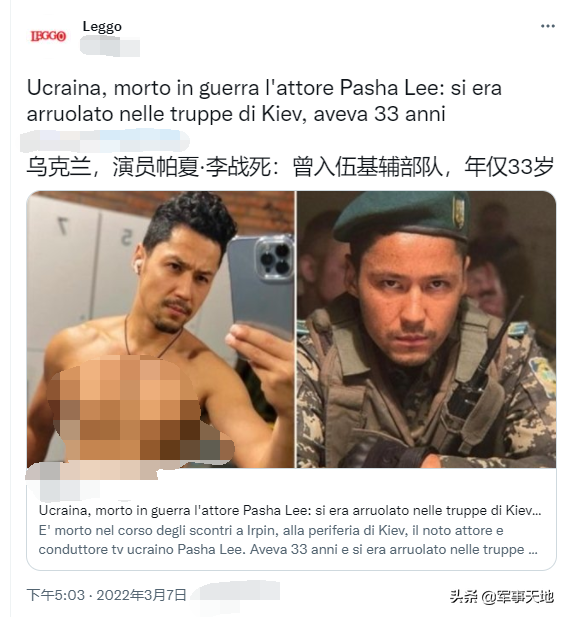Open the blurred link below the tweet text
The height and width of the screenshot is (617, 567).
[105, 140]
